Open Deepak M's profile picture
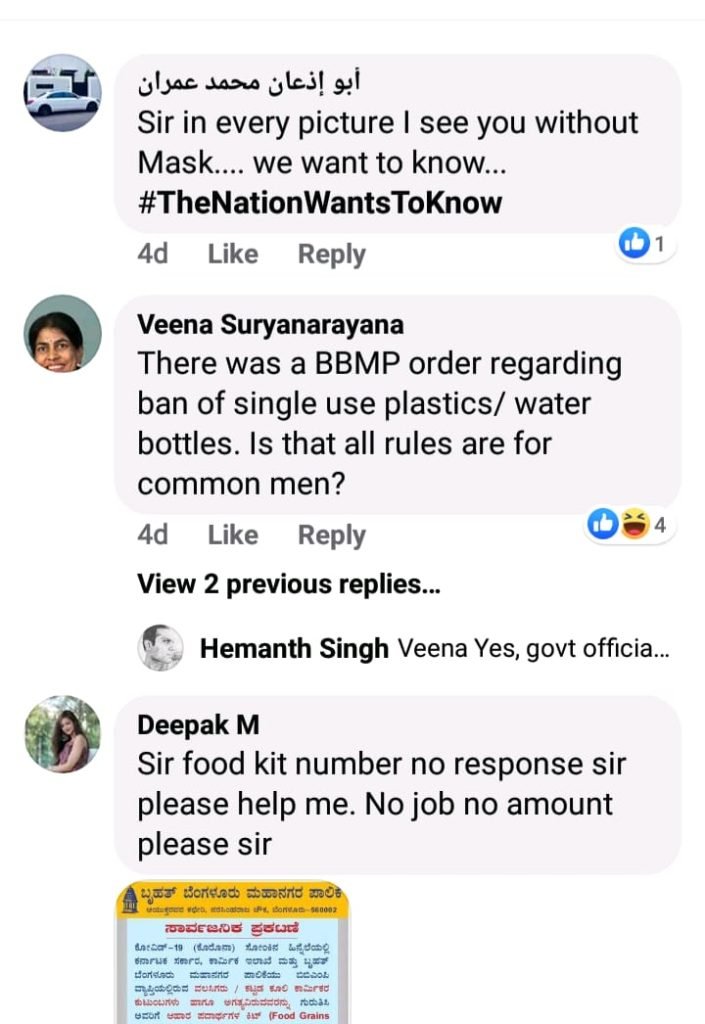 point(62,735)
